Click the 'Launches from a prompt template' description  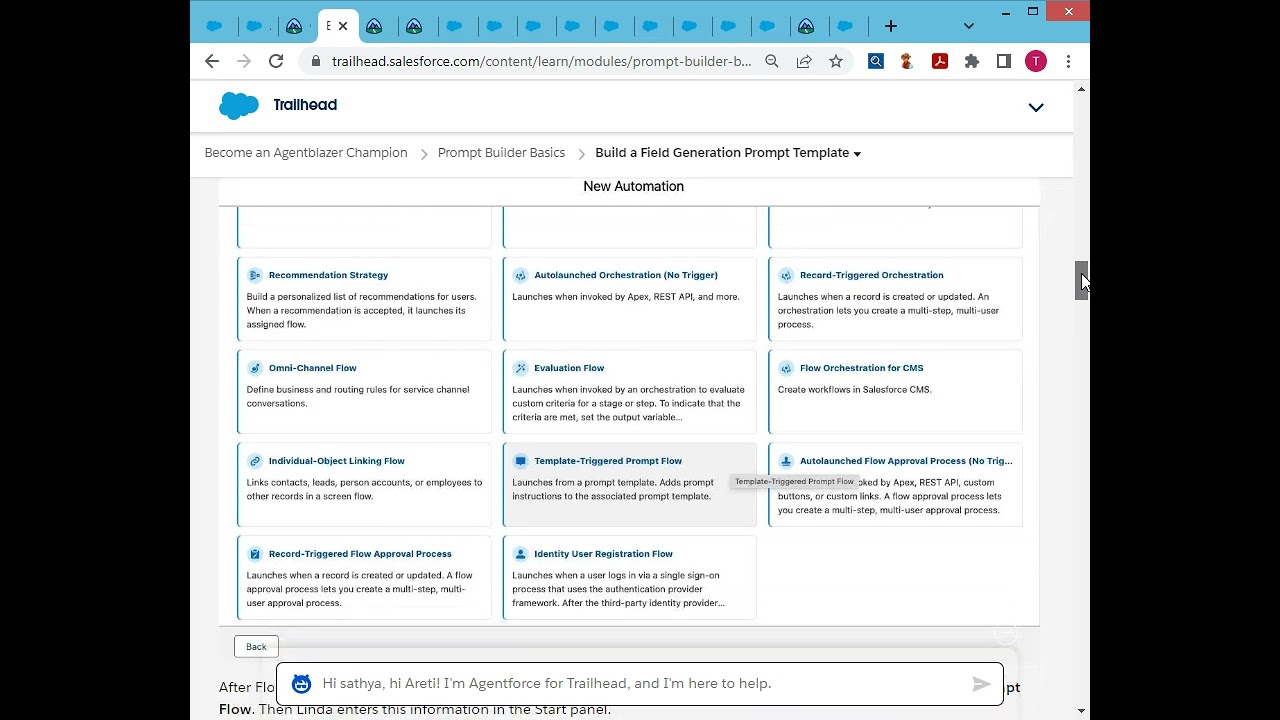(x=613, y=490)
